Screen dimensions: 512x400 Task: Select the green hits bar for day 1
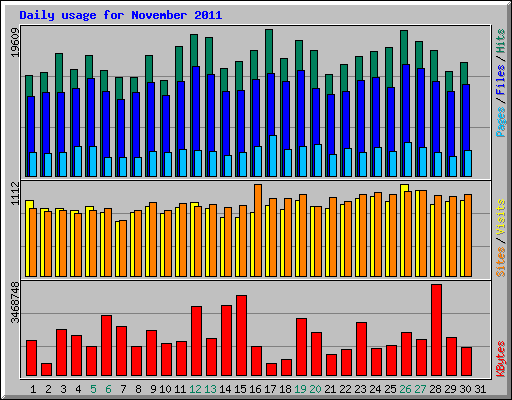(x=29, y=86)
